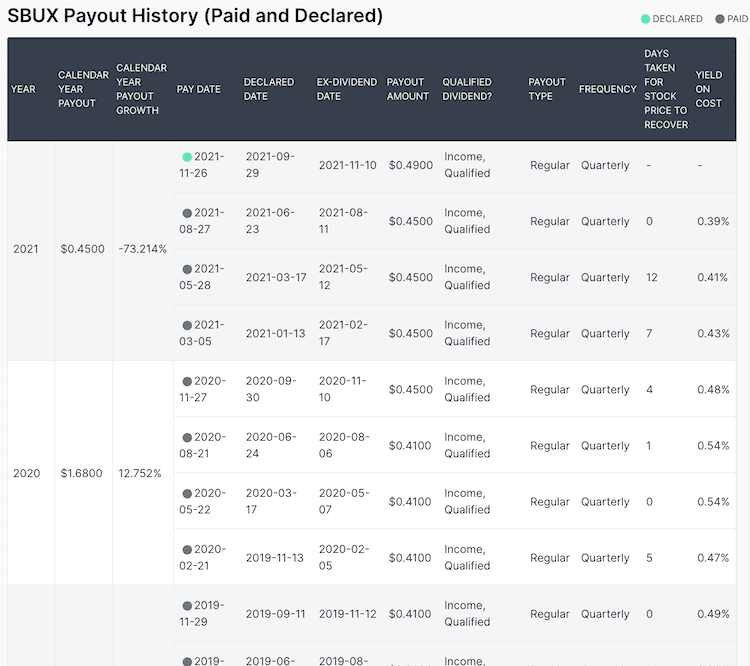Click declared date 2021-09-29
The height and width of the screenshot is (666, 750).
coord(270,165)
